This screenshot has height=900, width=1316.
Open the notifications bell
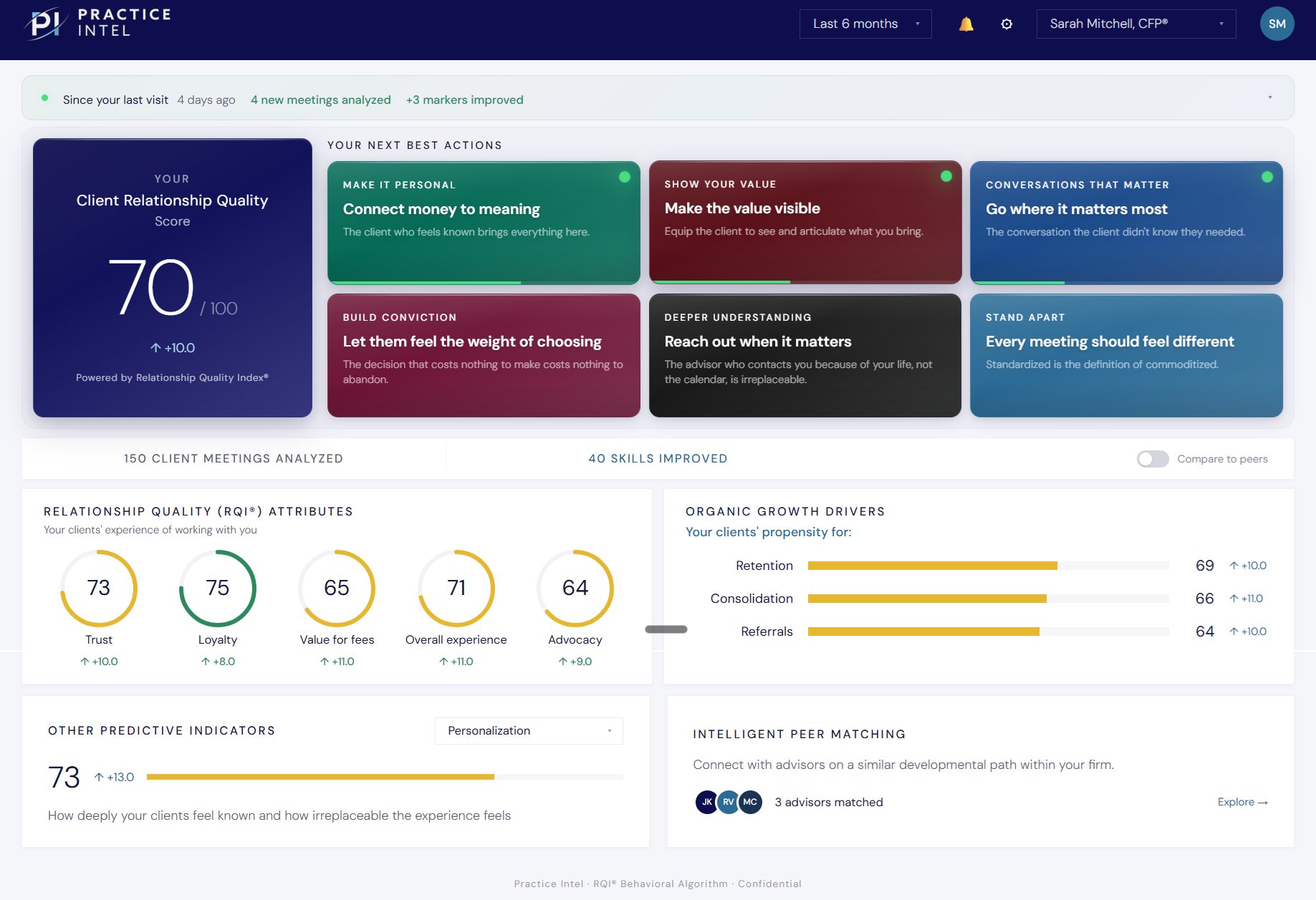(966, 23)
